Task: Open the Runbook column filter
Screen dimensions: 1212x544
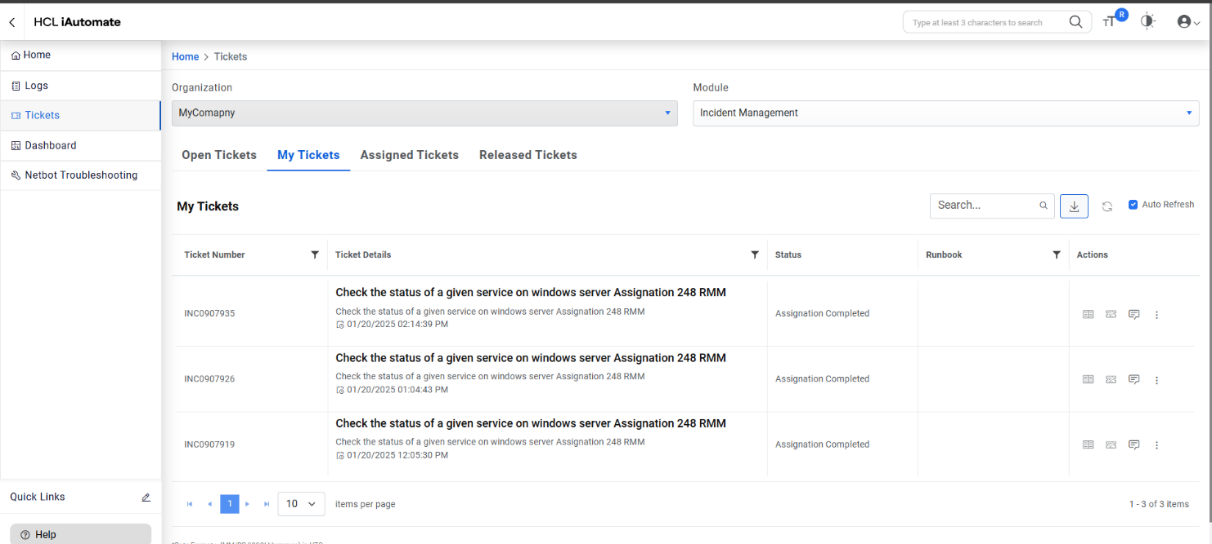Action: tap(1056, 255)
